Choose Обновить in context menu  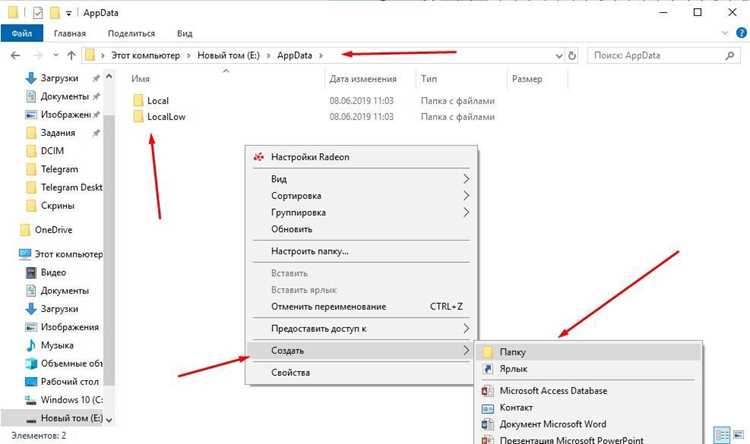tap(361, 229)
